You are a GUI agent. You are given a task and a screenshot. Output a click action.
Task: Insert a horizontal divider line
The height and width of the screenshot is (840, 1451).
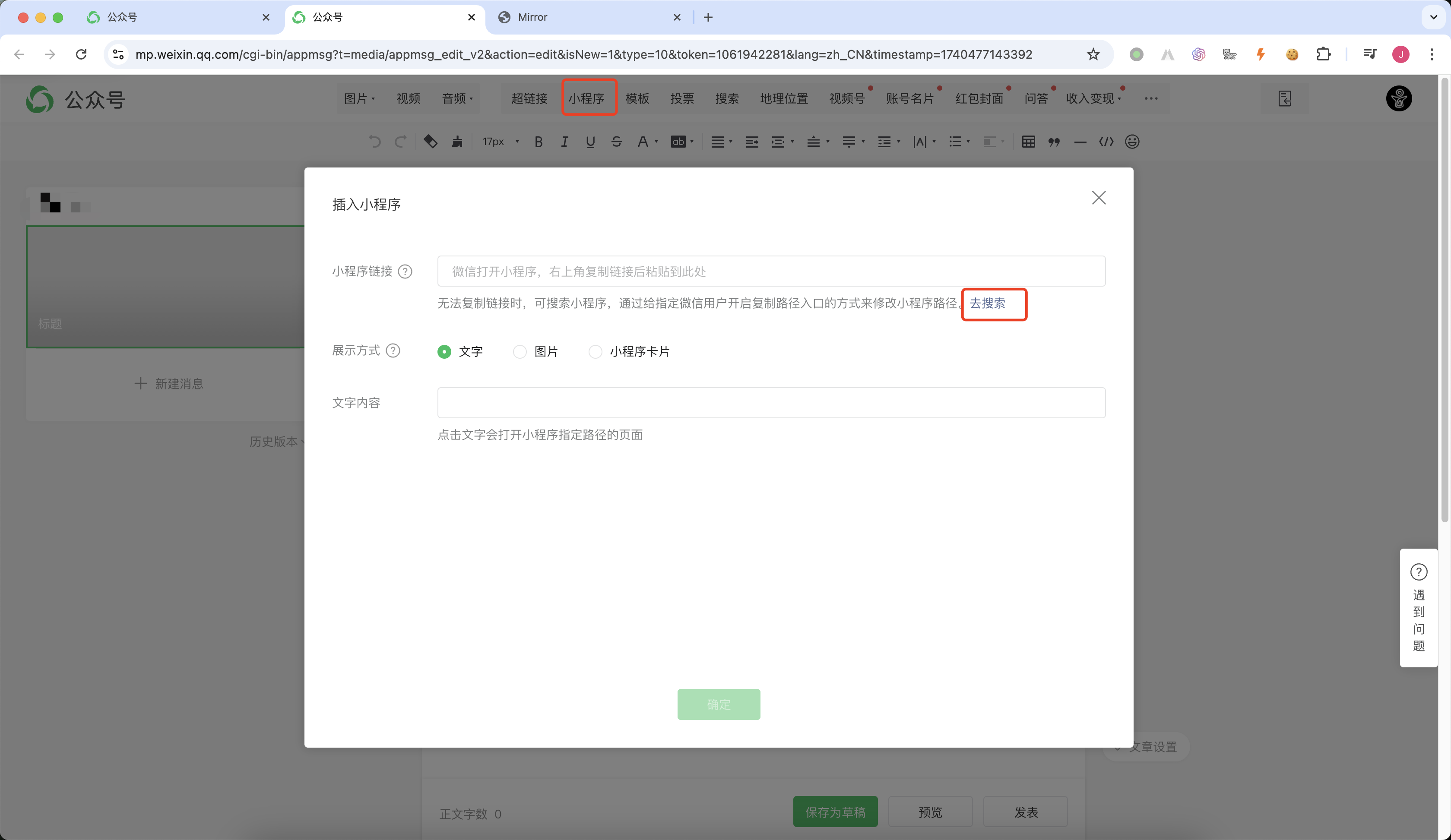[x=1080, y=142]
